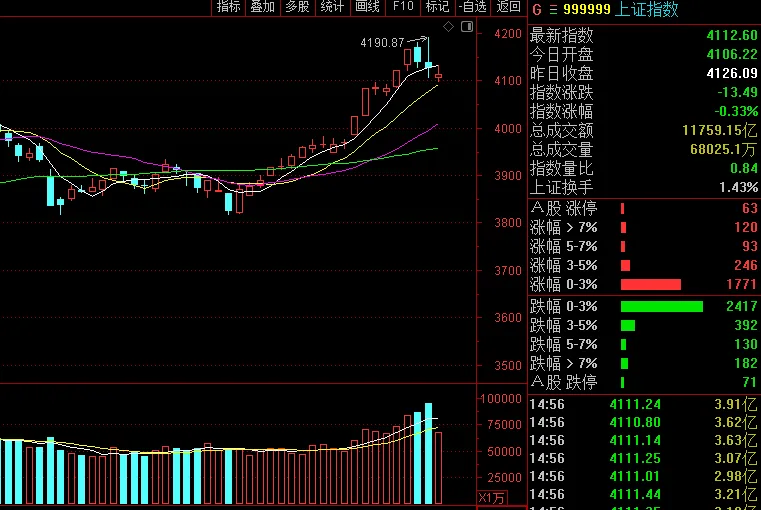Viewport: 761px width, 510px height.
Task: Click the 指数涨跌 value -13.49
Action: tap(737, 92)
